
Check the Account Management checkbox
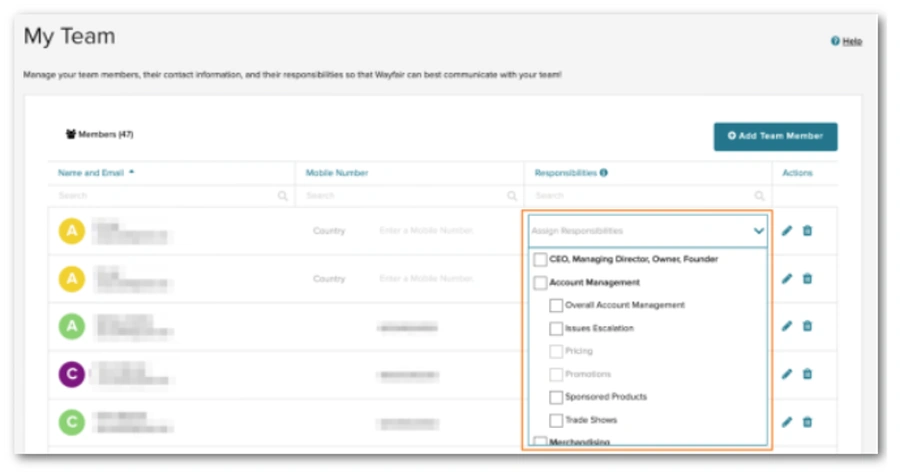coord(540,282)
